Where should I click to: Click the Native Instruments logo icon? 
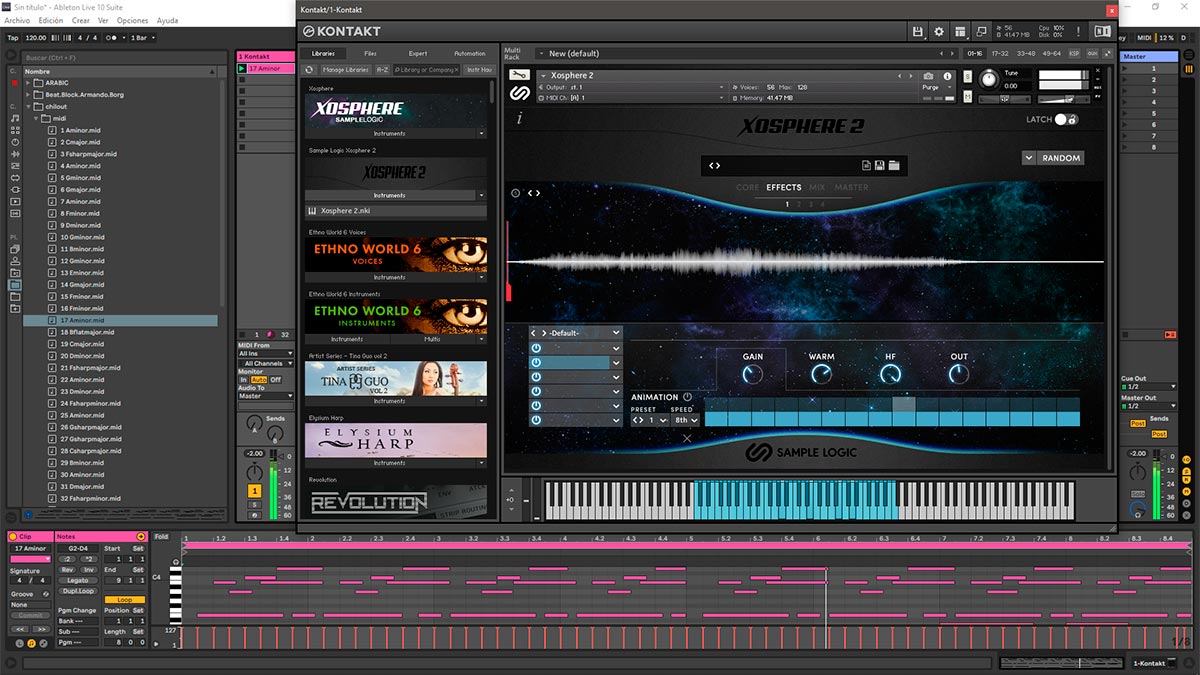click(1103, 32)
